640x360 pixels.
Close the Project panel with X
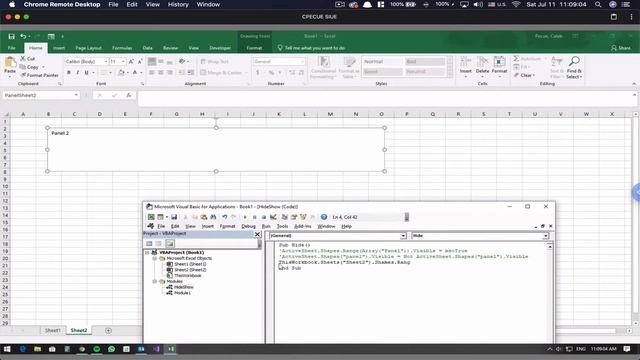tap(258, 234)
